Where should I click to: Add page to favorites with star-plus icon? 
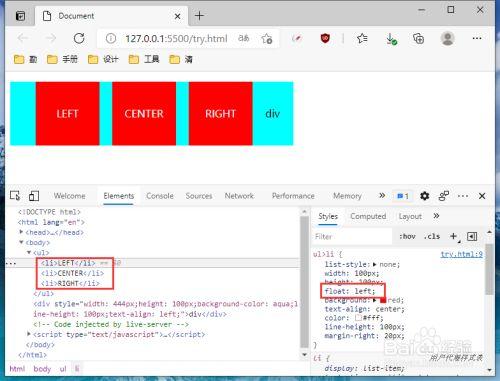click(267, 39)
